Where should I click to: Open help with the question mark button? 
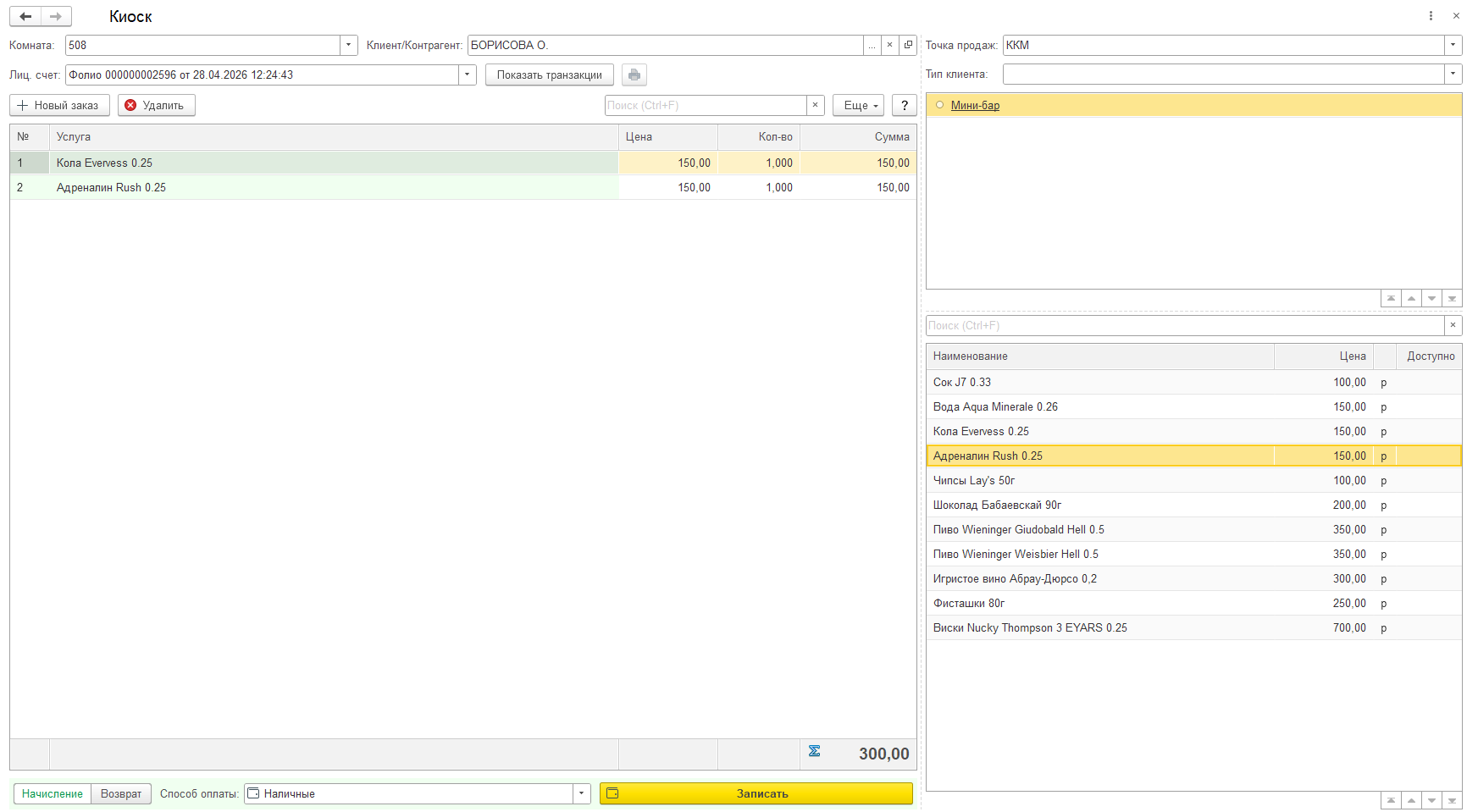point(905,105)
